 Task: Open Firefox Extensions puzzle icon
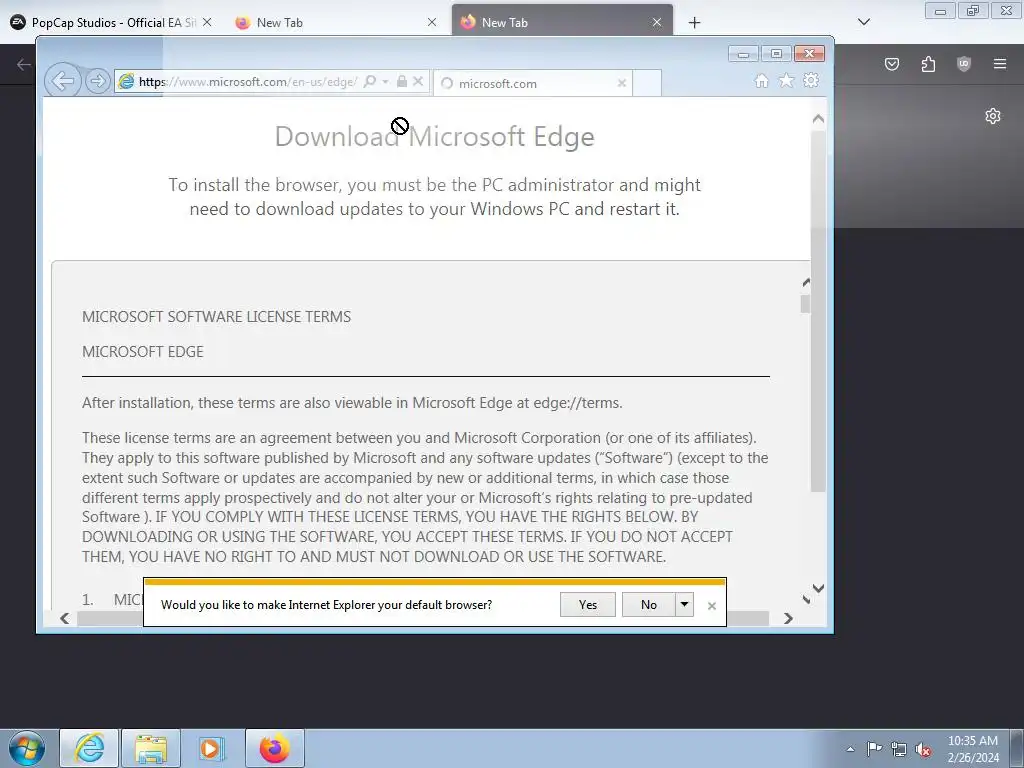[928, 64]
